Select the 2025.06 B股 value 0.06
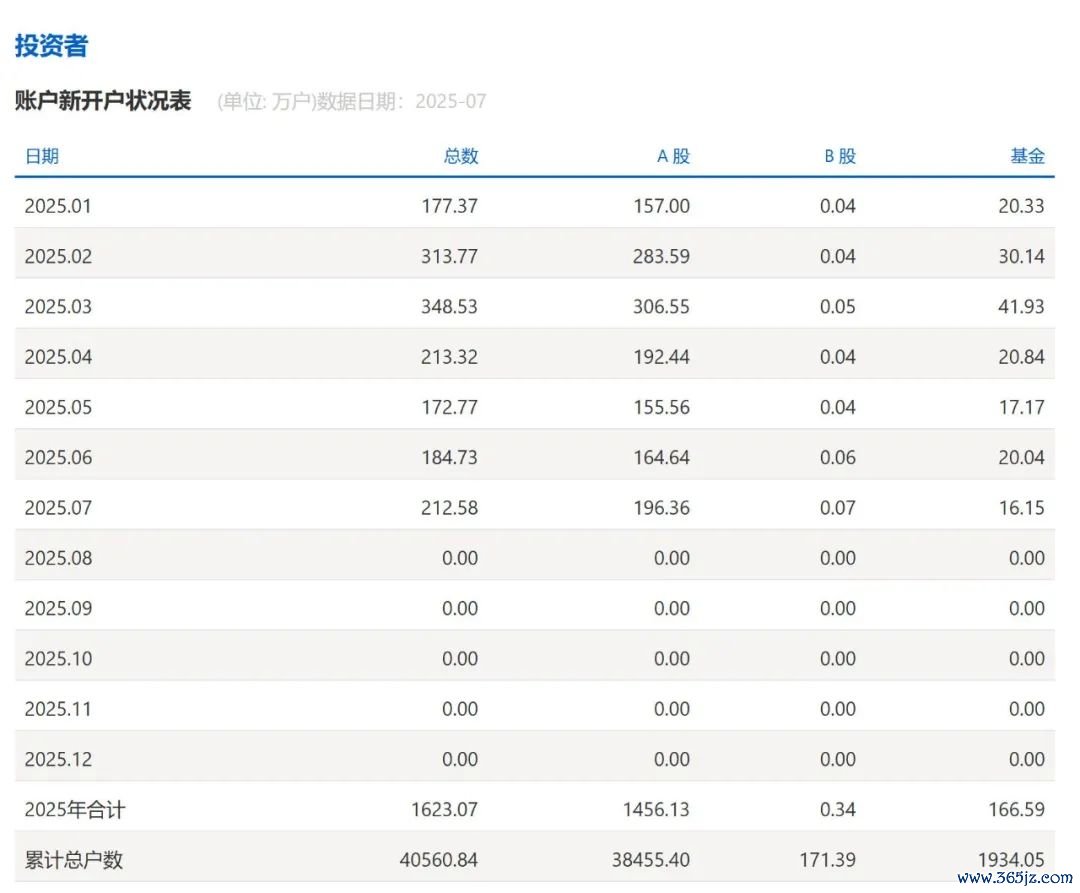This screenshot has height=893, width=1080. click(837, 458)
